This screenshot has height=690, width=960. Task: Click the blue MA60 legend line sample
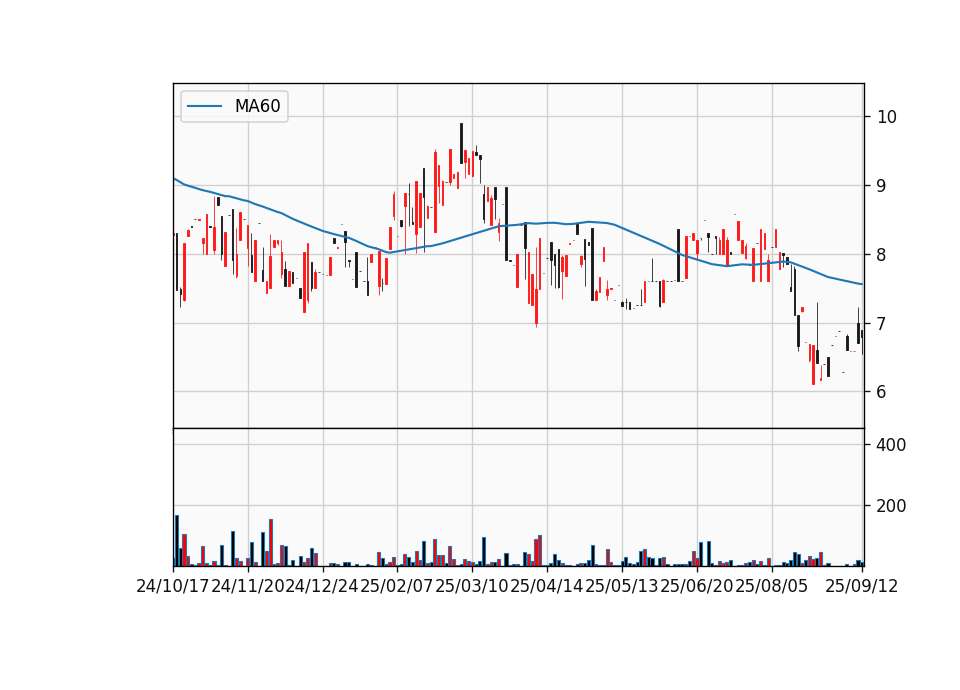point(204,107)
